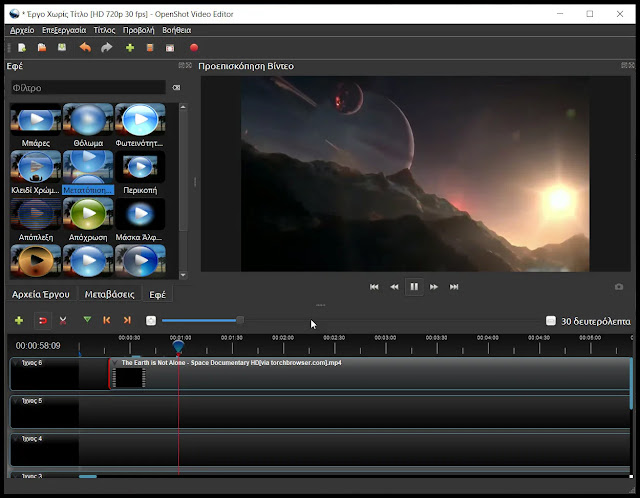Switch to the Αρχεία Έργου tab
The width and height of the screenshot is (640, 498).
point(40,294)
